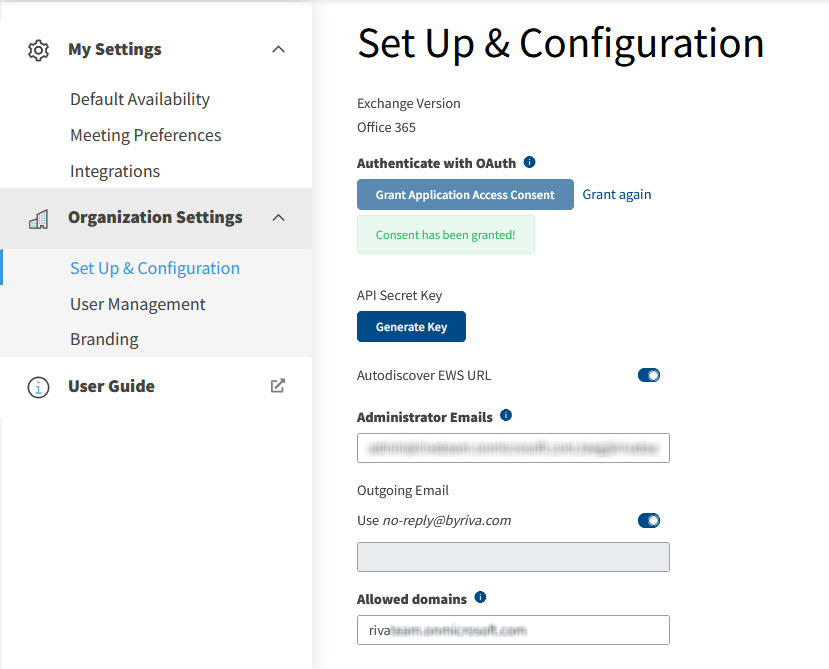The width and height of the screenshot is (829, 669).
Task: Click the My Settings gear icon
Action: pyautogui.click(x=38, y=50)
